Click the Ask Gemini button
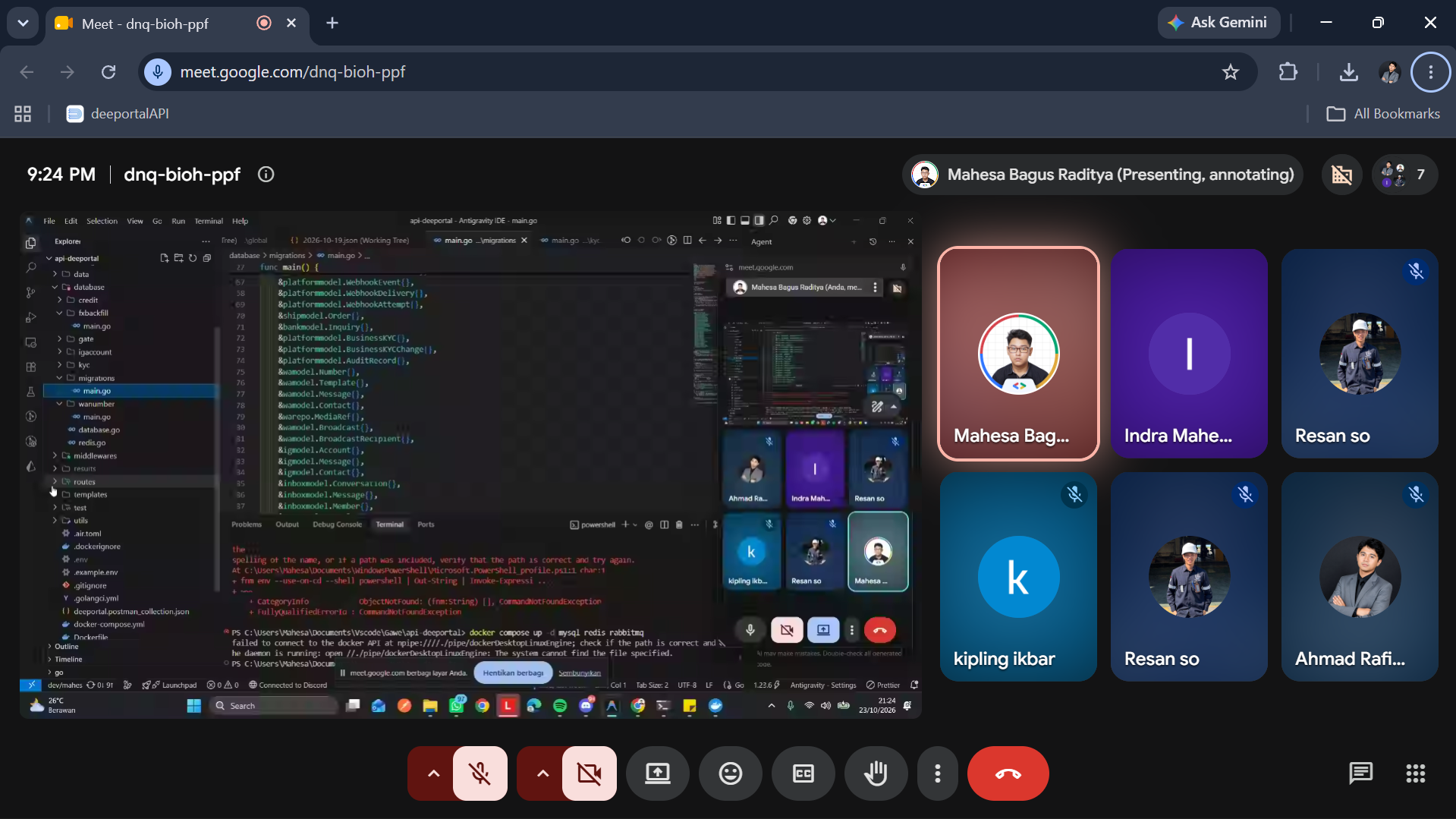 [1219, 23]
